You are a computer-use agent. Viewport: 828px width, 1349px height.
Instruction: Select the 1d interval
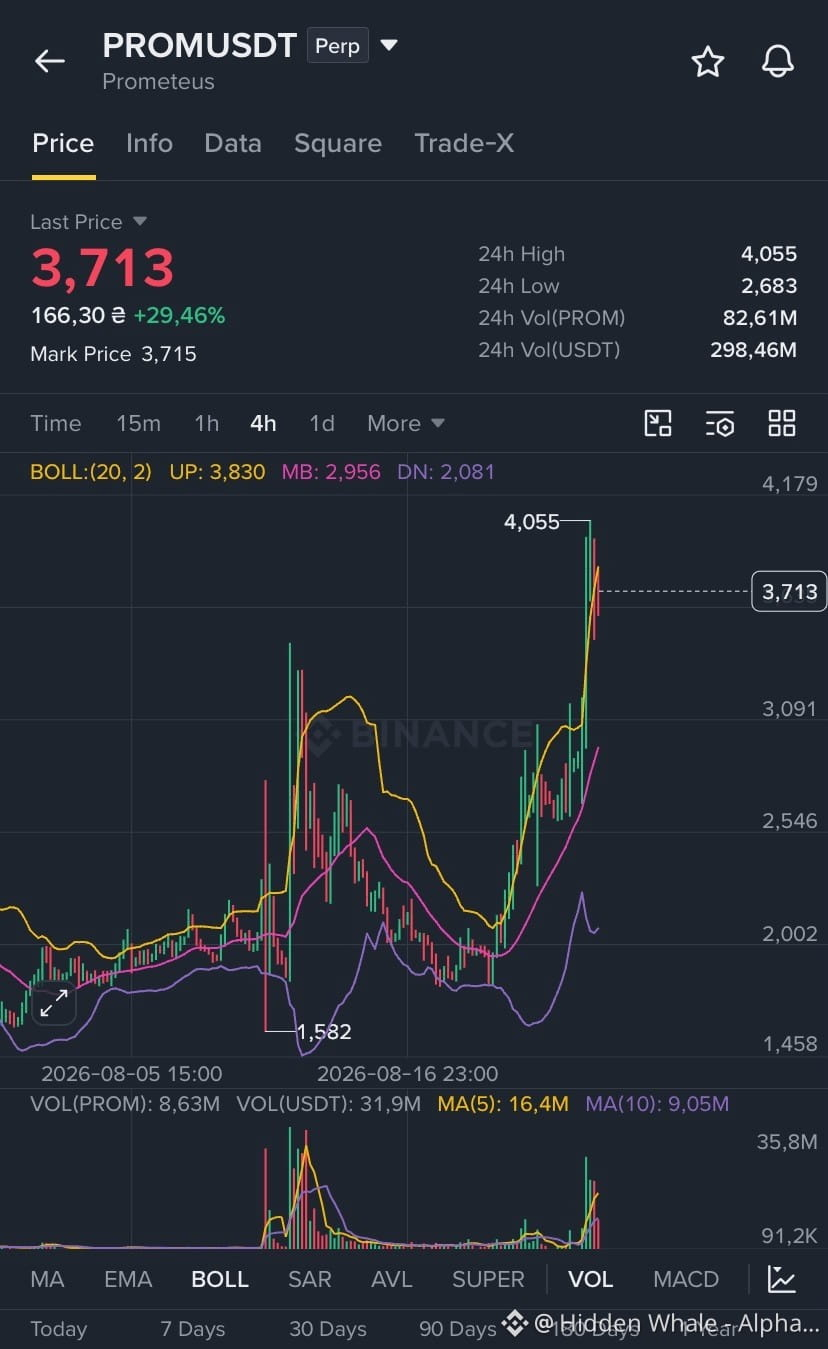coord(322,423)
